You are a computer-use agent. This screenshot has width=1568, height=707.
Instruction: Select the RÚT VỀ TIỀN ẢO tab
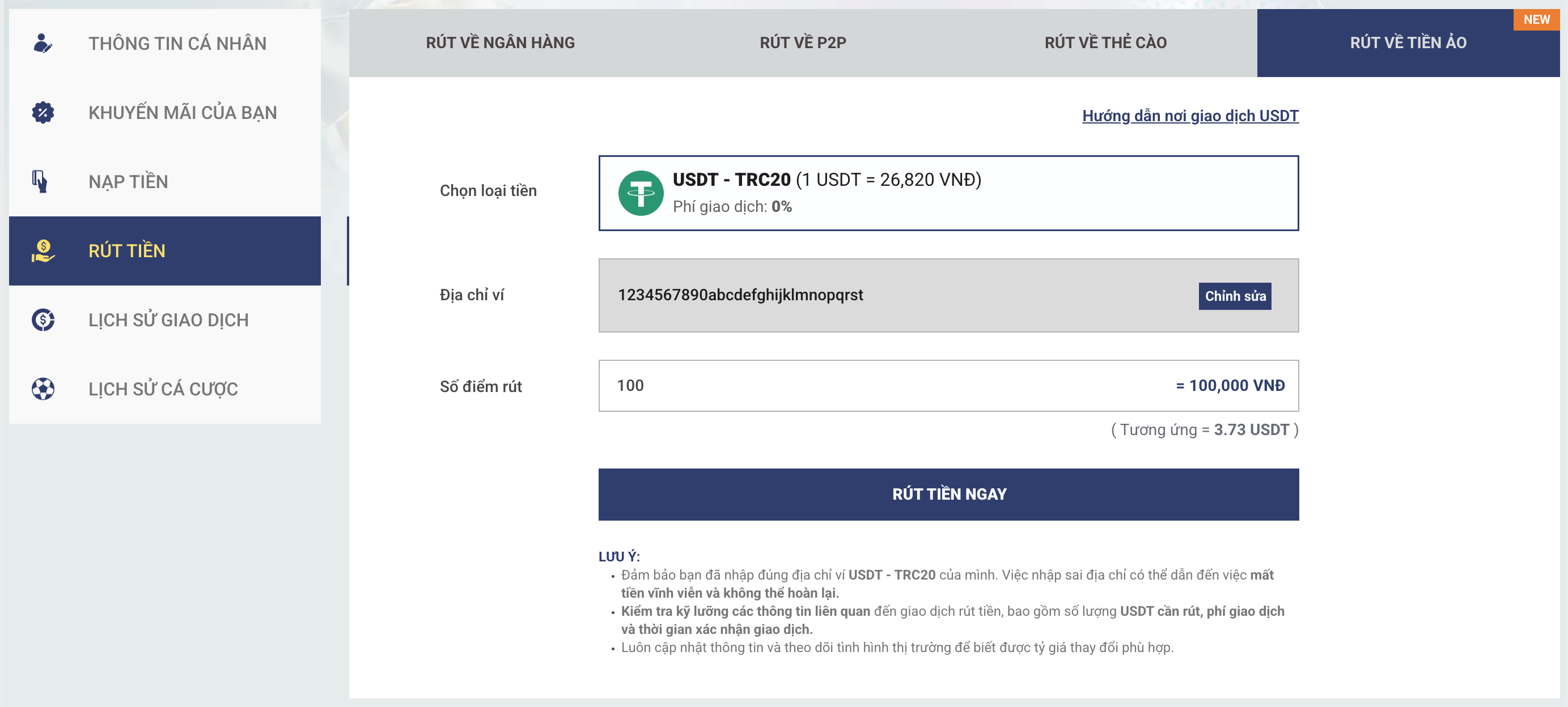coord(1408,42)
